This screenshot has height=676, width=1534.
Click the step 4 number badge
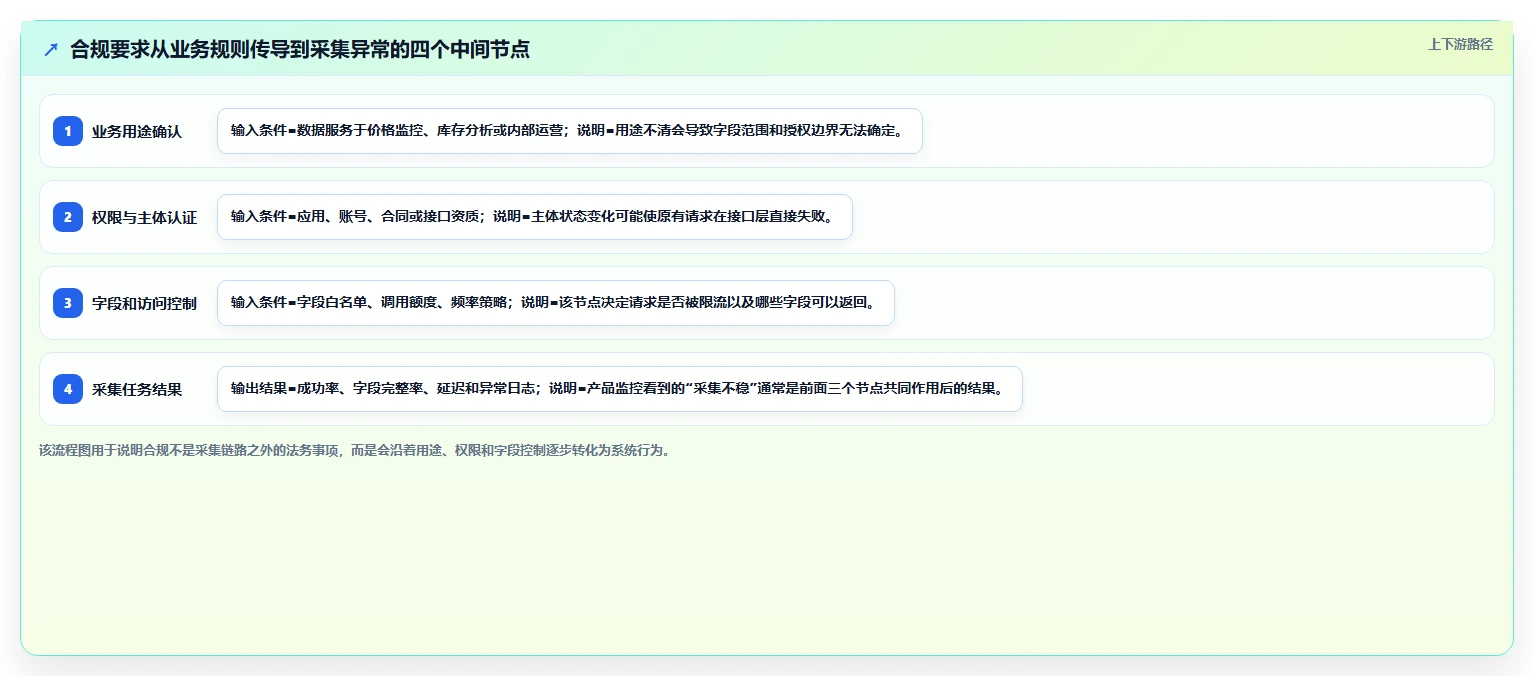pyautogui.click(x=68, y=389)
